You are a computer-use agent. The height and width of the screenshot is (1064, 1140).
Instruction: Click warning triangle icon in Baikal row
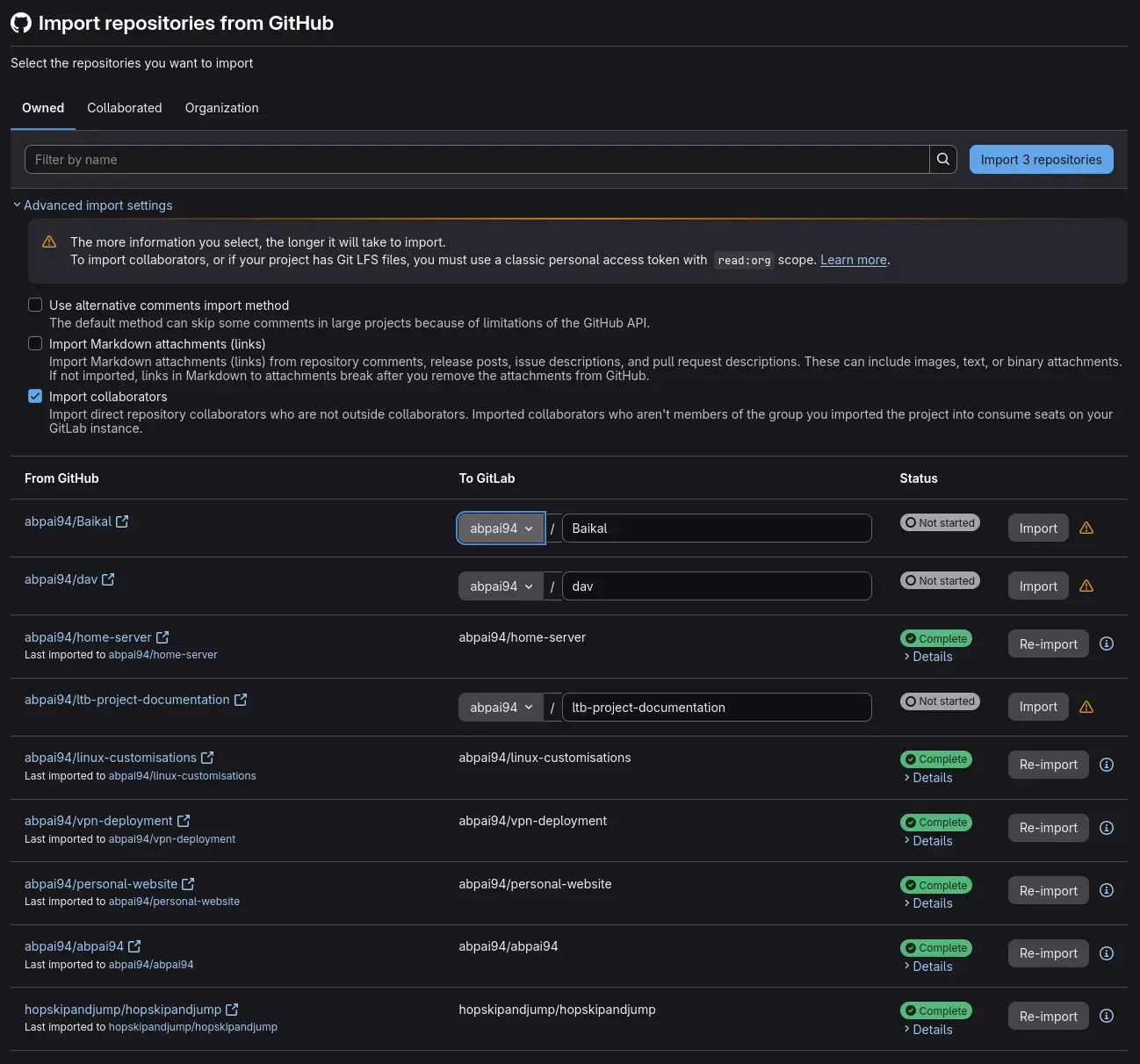pyautogui.click(x=1086, y=528)
